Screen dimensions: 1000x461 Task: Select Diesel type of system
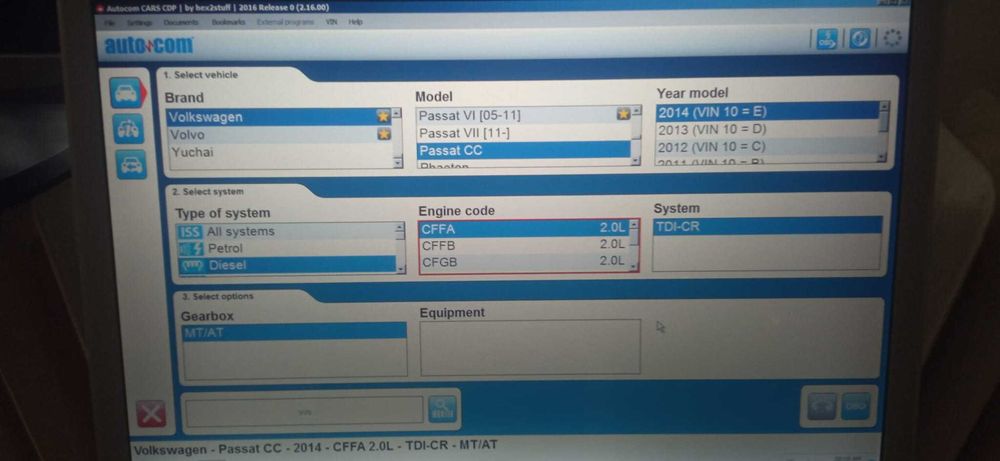pyautogui.click(x=287, y=265)
